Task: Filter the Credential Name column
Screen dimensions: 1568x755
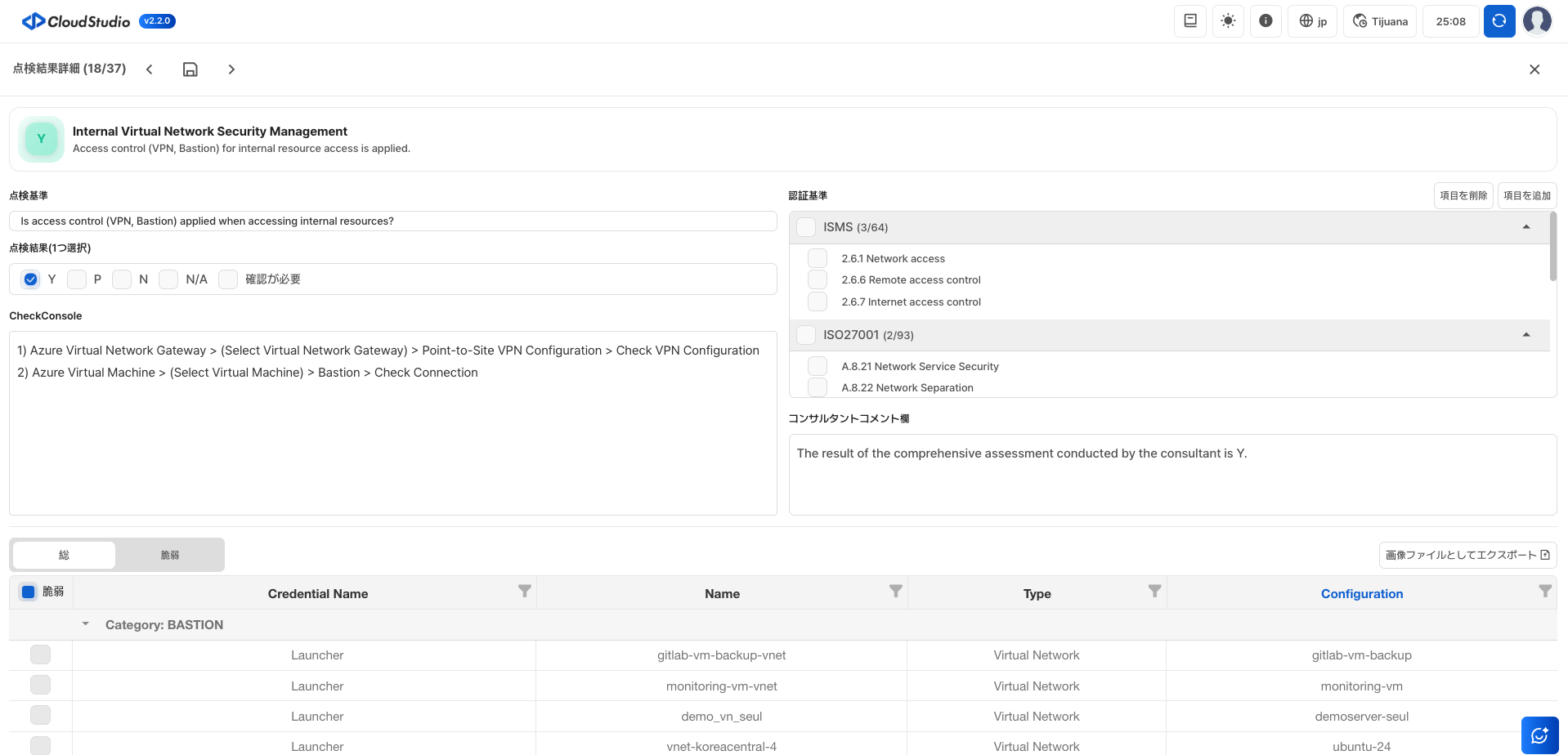Action: point(525,591)
